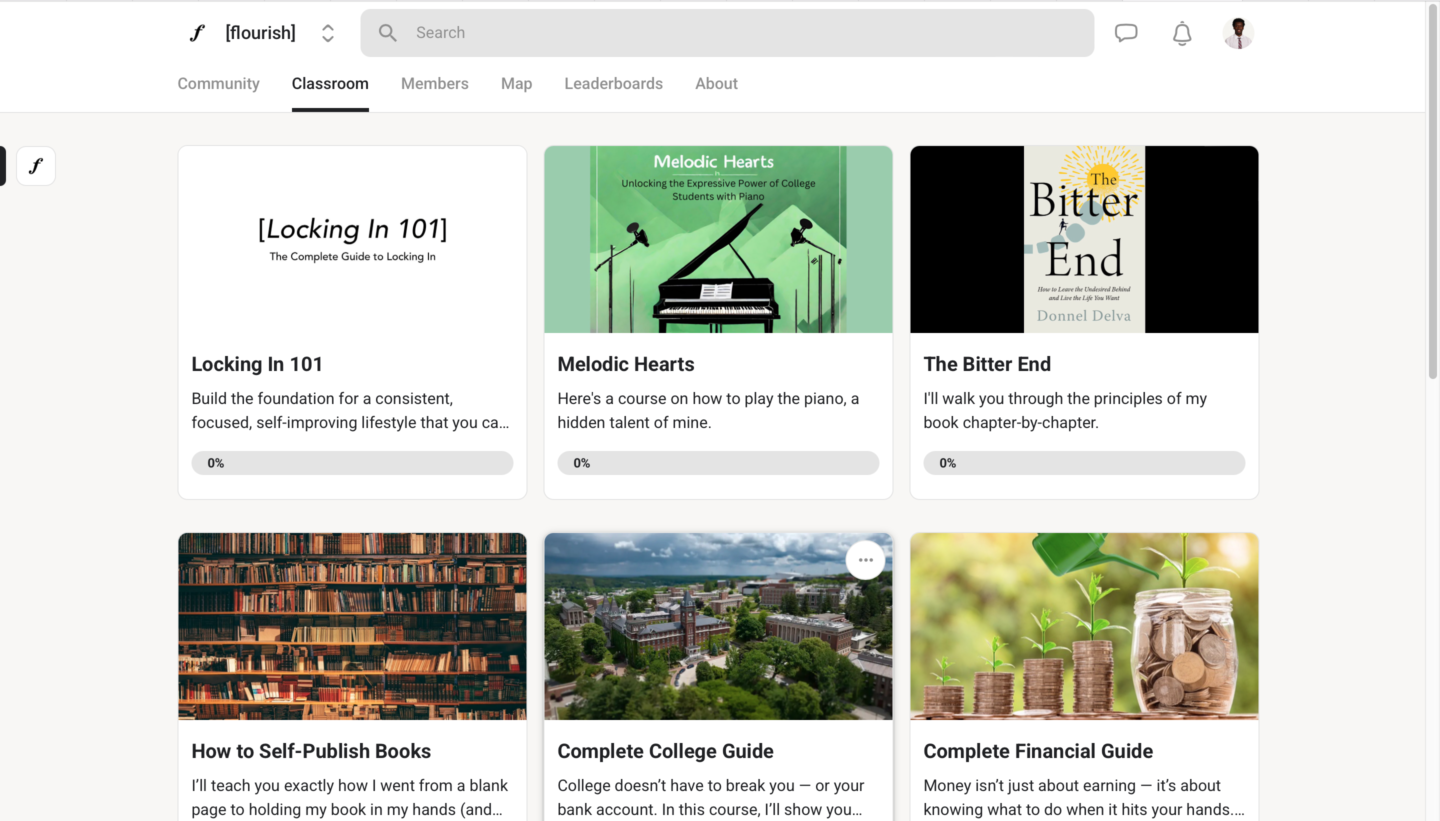
Task: Click the page vertical scrollbar
Action: coord(1432,190)
